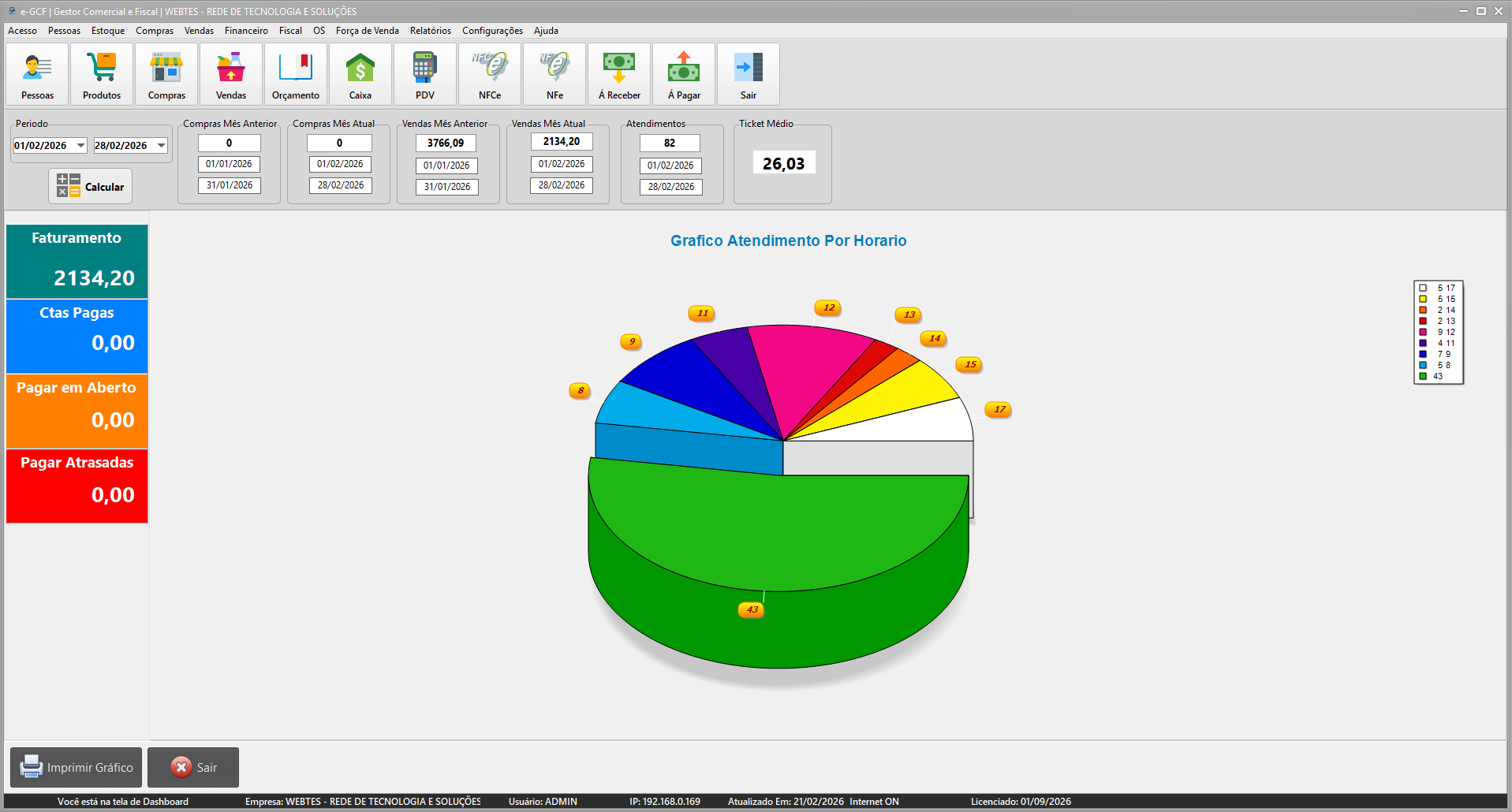The height and width of the screenshot is (812, 1512).
Task: Expand the start date 01/02/2026 dropdown
Action: click(x=80, y=146)
